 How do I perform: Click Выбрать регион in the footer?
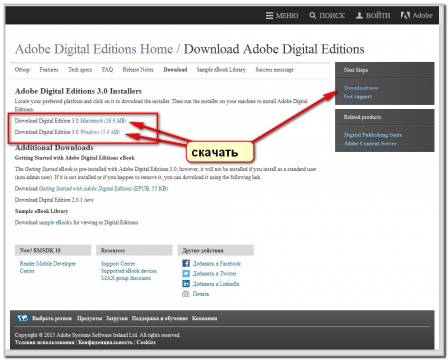[52, 318]
